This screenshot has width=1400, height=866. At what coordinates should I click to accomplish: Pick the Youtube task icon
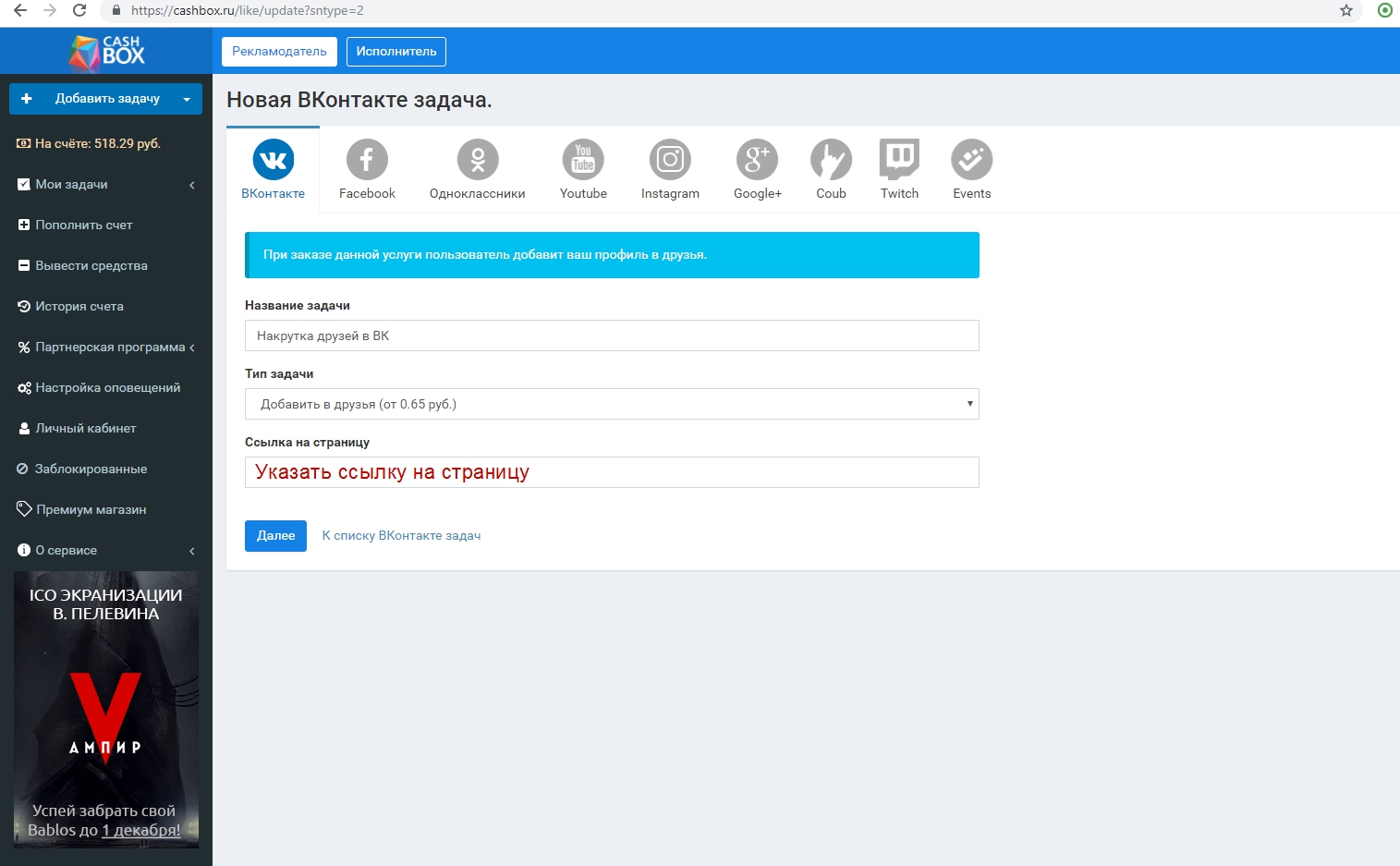583,160
